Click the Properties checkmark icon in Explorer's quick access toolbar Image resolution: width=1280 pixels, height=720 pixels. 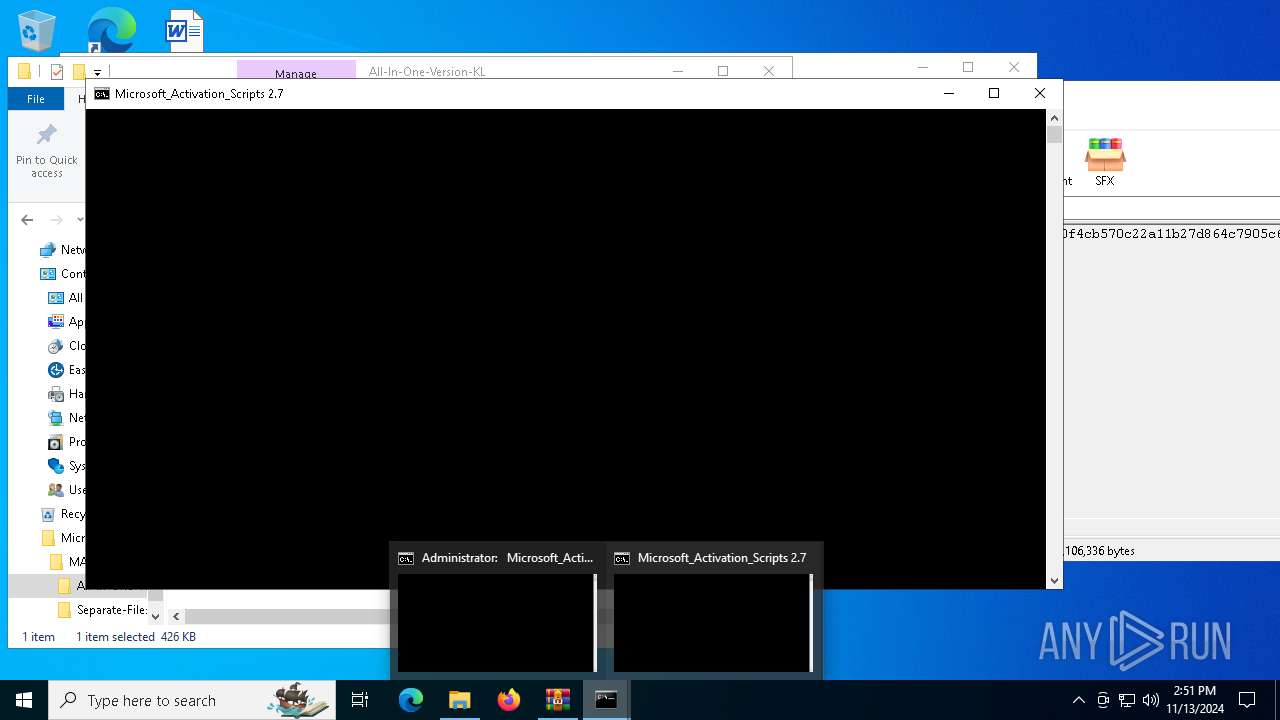(x=57, y=71)
